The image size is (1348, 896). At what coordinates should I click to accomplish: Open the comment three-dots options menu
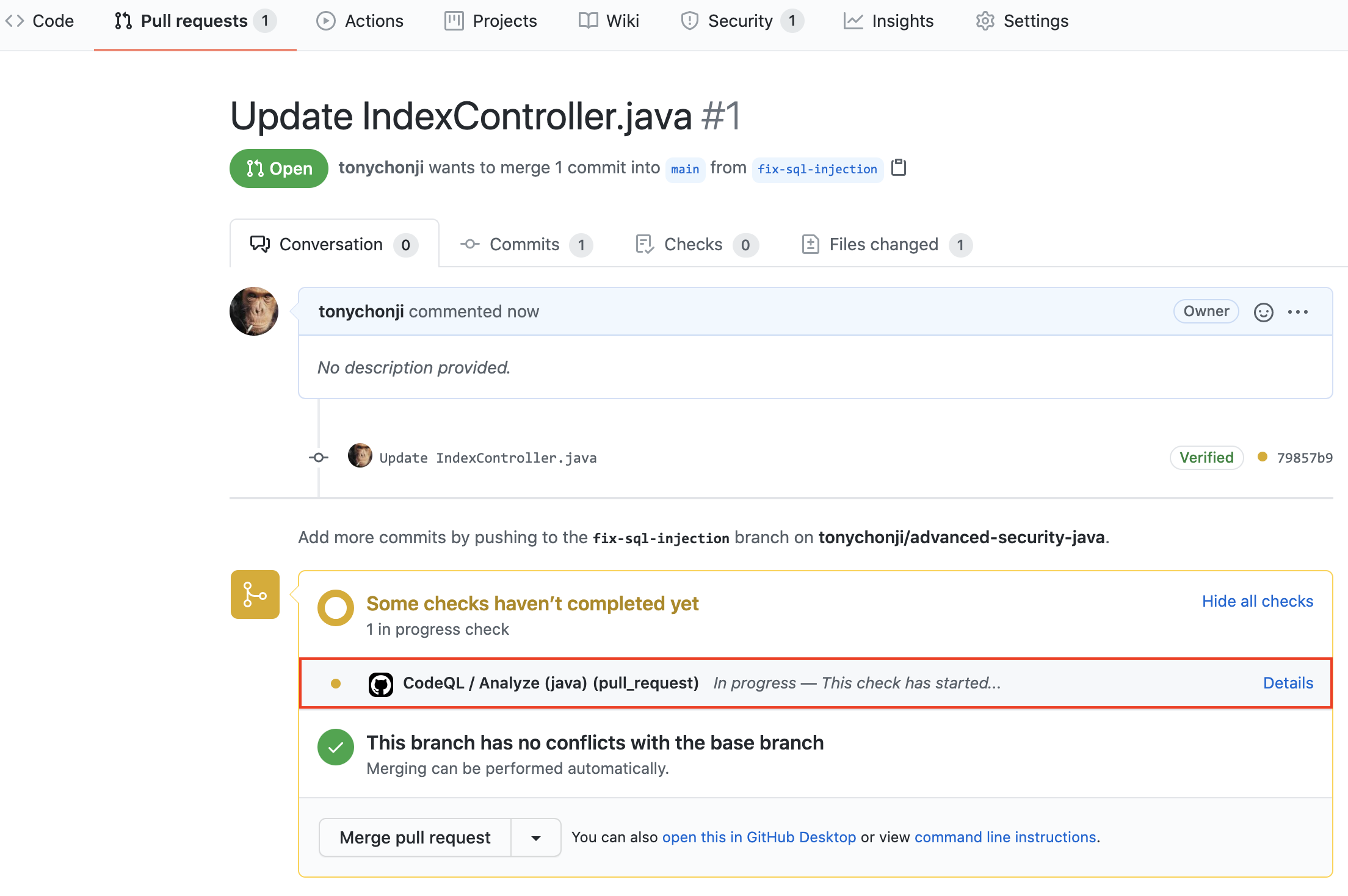[x=1297, y=312]
